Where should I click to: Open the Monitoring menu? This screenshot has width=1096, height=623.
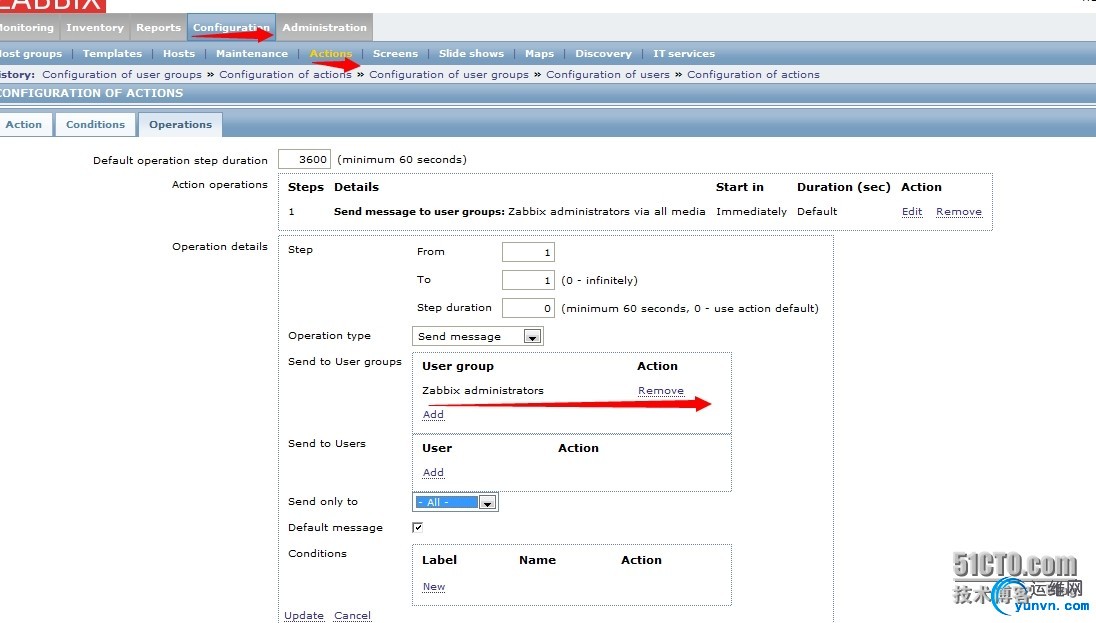(x=27, y=27)
